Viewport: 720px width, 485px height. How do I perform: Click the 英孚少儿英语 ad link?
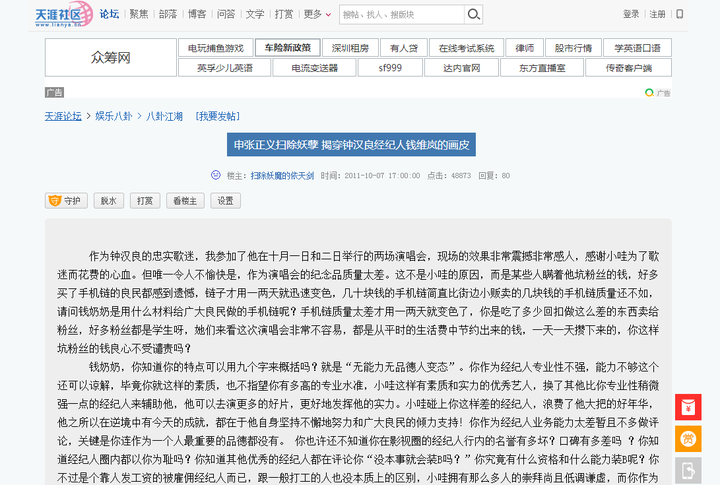click(x=225, y=68)
